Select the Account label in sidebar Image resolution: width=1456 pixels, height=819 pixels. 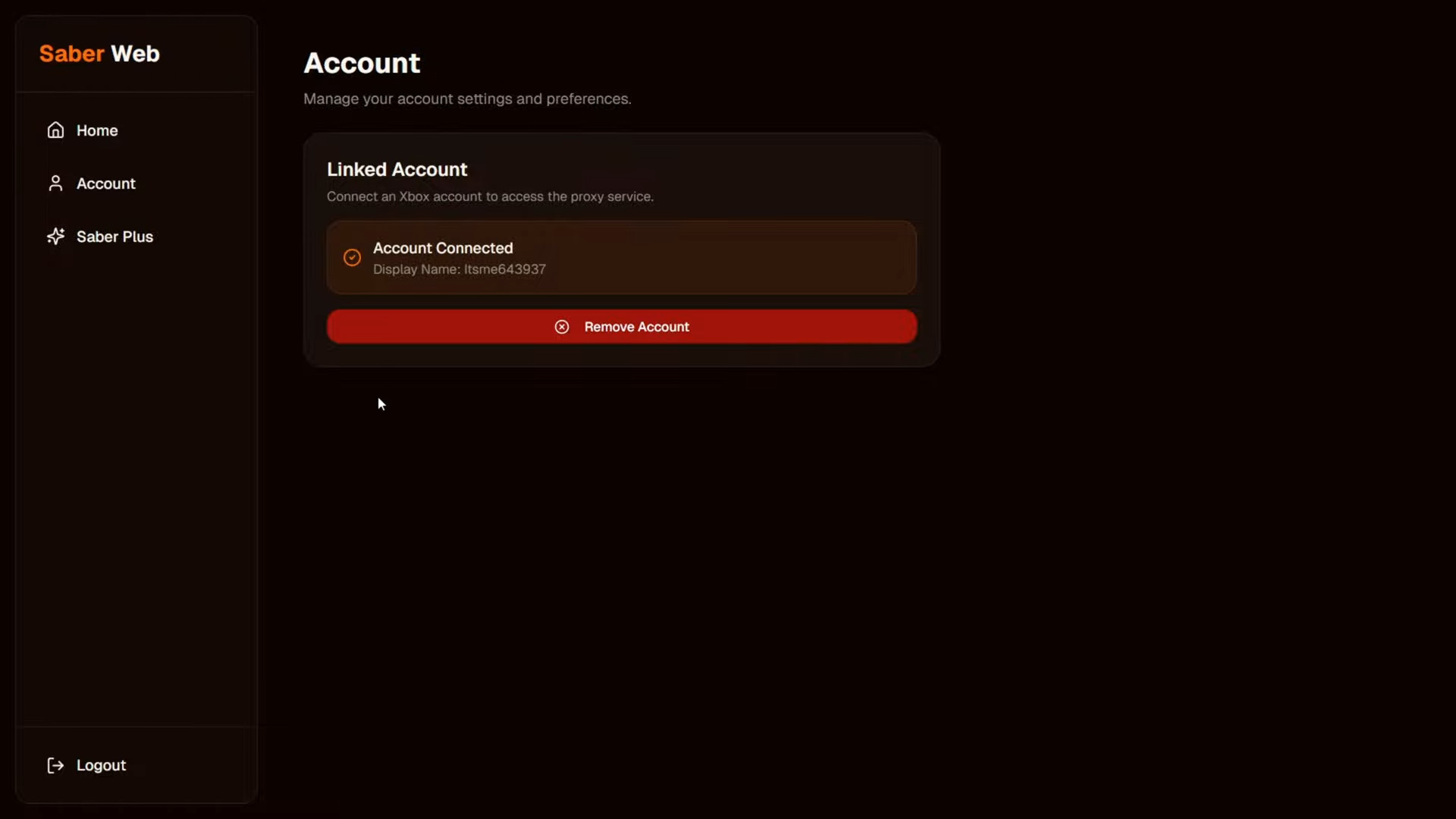(x=106, y=184)
